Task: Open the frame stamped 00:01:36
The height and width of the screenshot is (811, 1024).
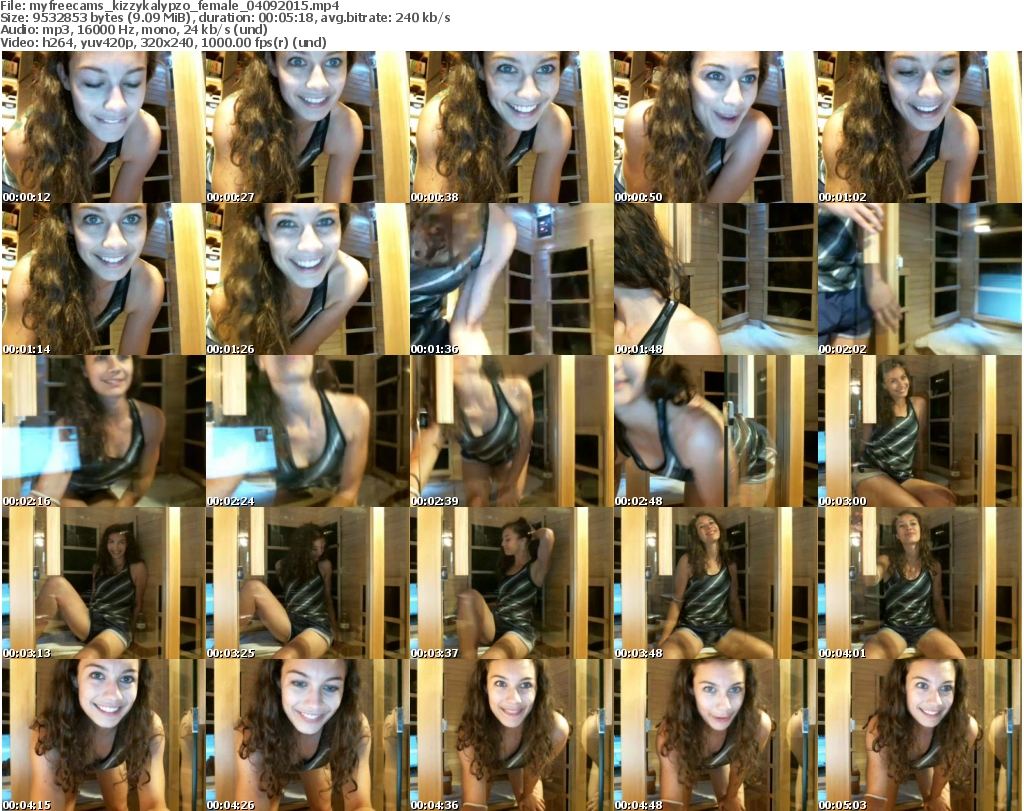Action: [x=511, y=279]
